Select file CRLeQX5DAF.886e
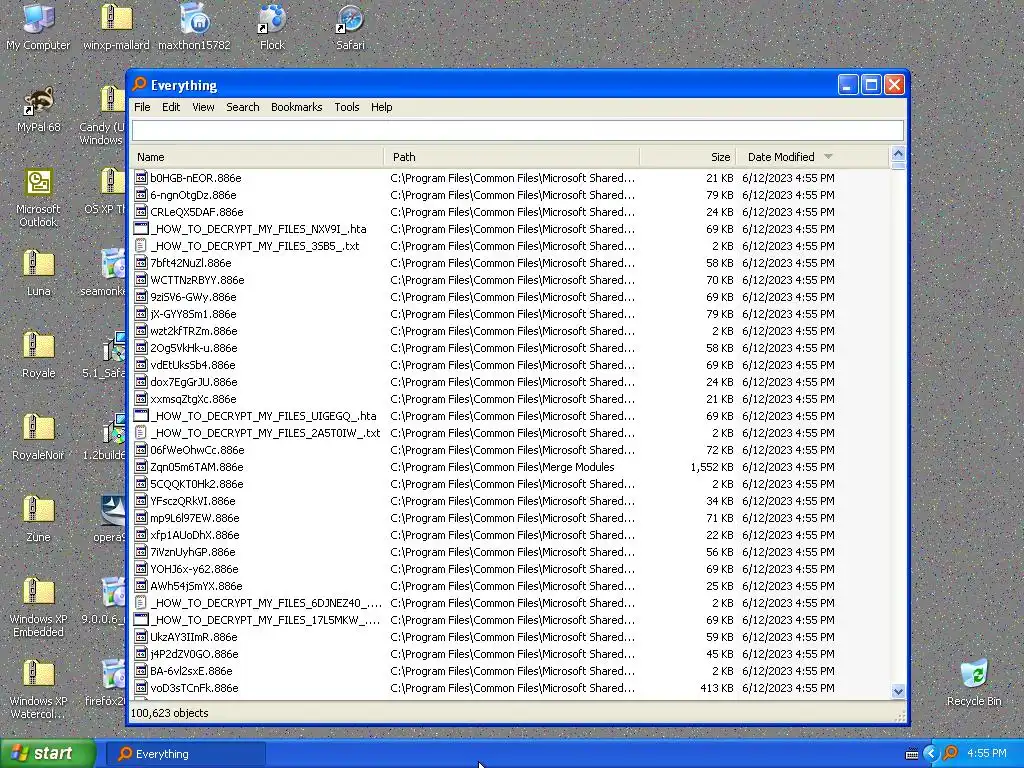 197,212
